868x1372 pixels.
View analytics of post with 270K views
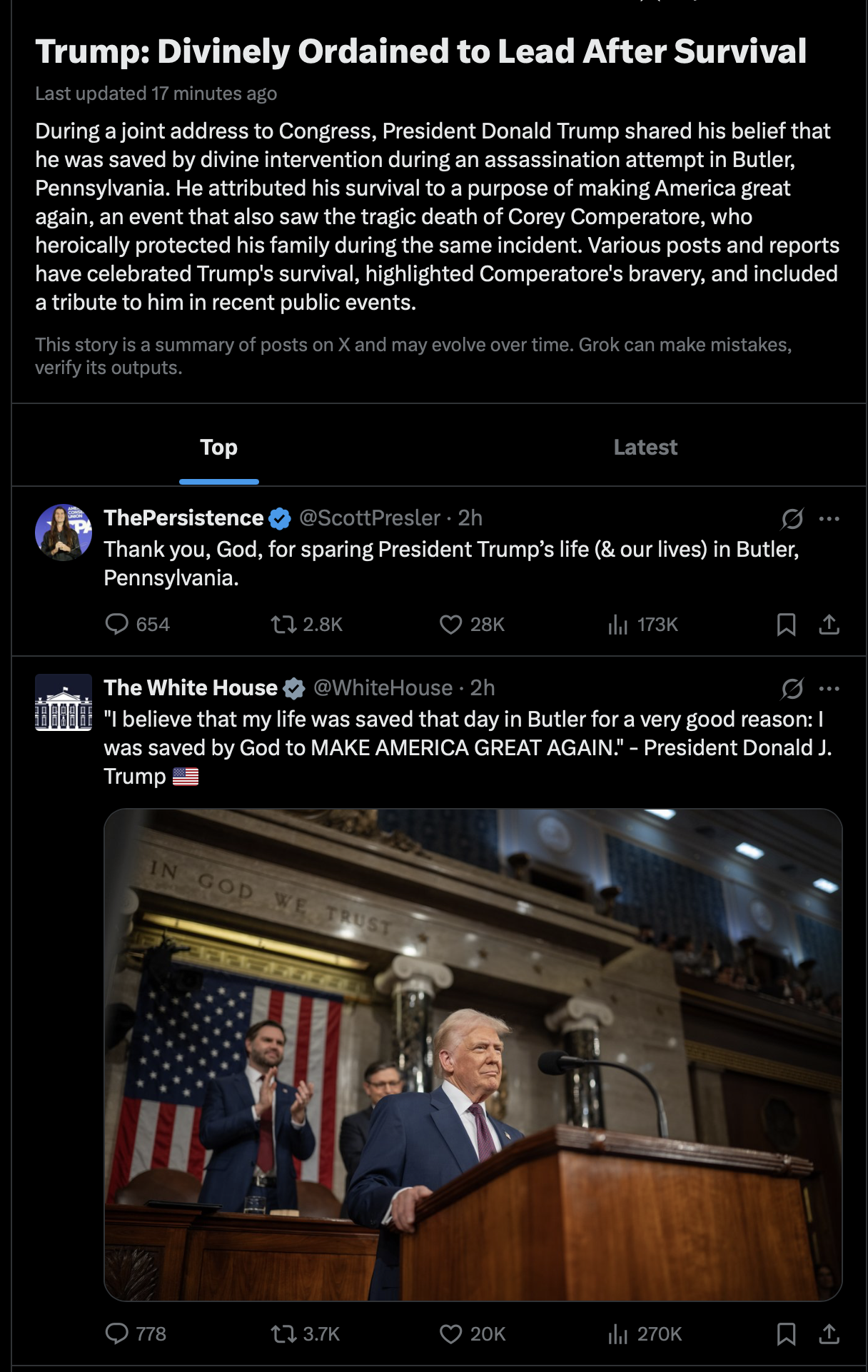click(x=645, y=1333)
